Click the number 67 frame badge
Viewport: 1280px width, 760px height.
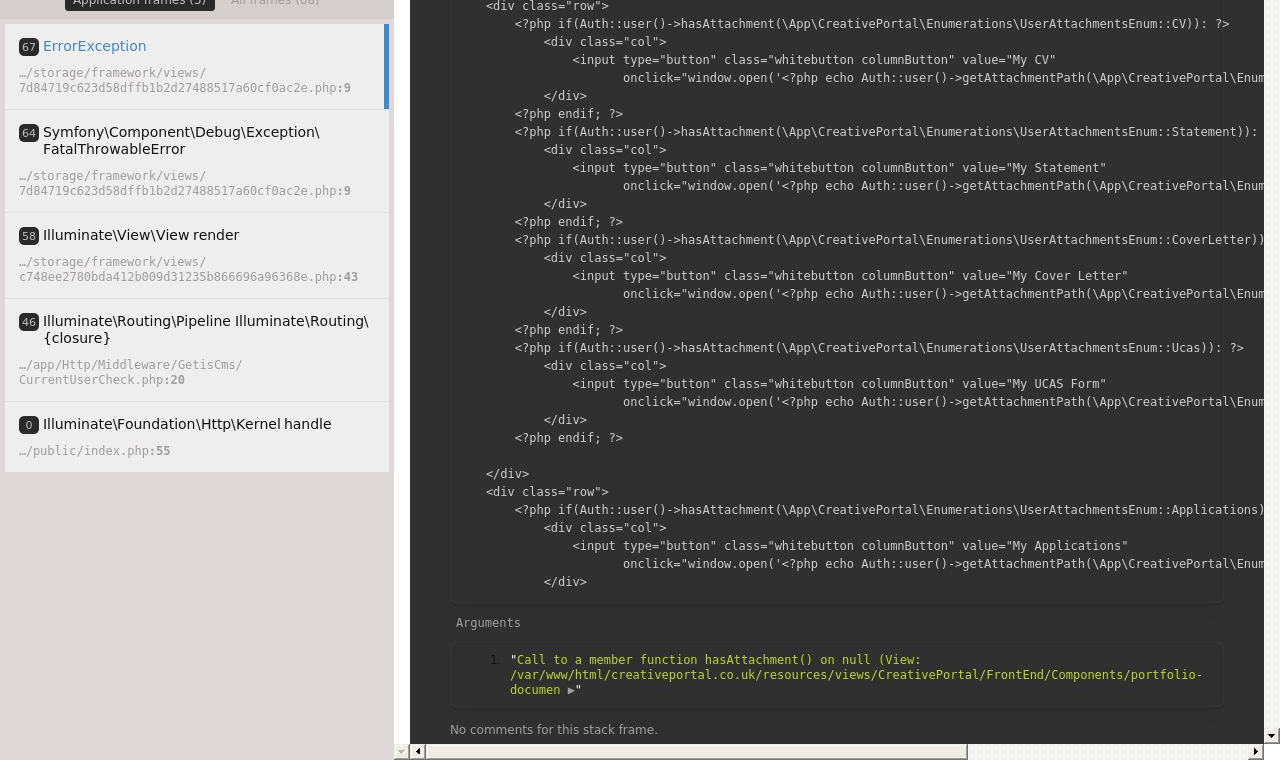point(29,47)
